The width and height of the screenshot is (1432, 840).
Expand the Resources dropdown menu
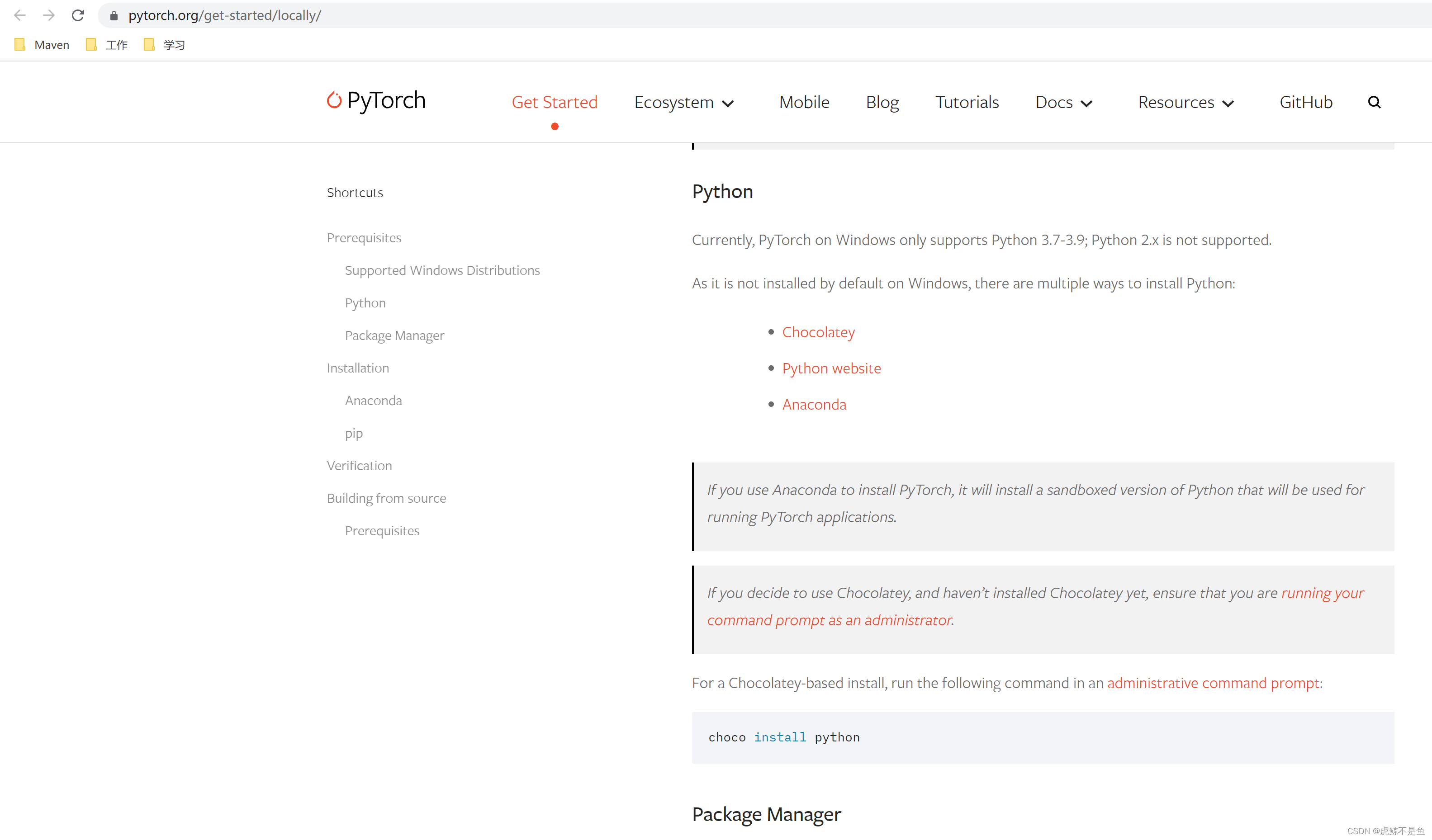[x=1186, y=102]
